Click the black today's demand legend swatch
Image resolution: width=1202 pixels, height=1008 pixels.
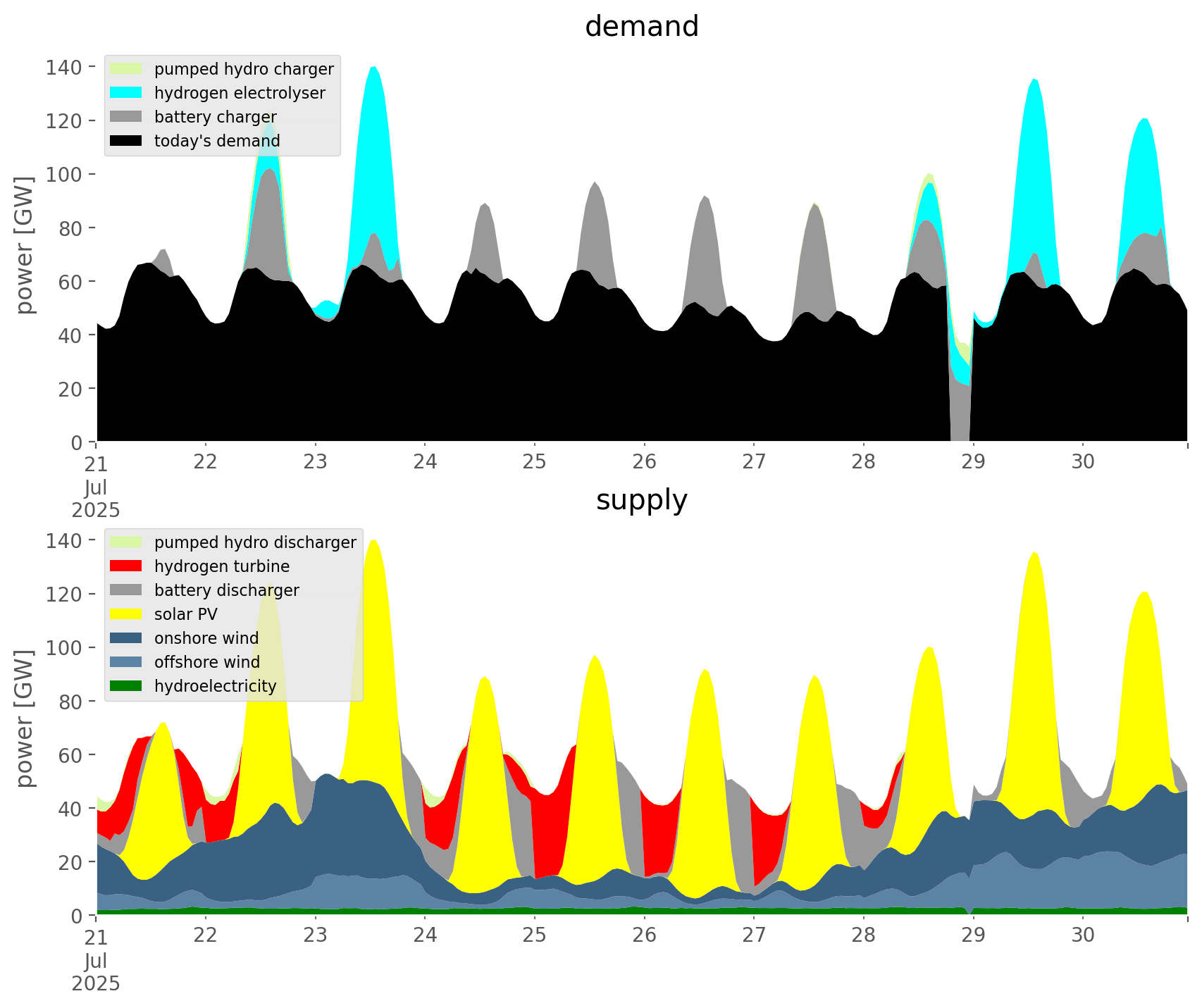(125, 141)
